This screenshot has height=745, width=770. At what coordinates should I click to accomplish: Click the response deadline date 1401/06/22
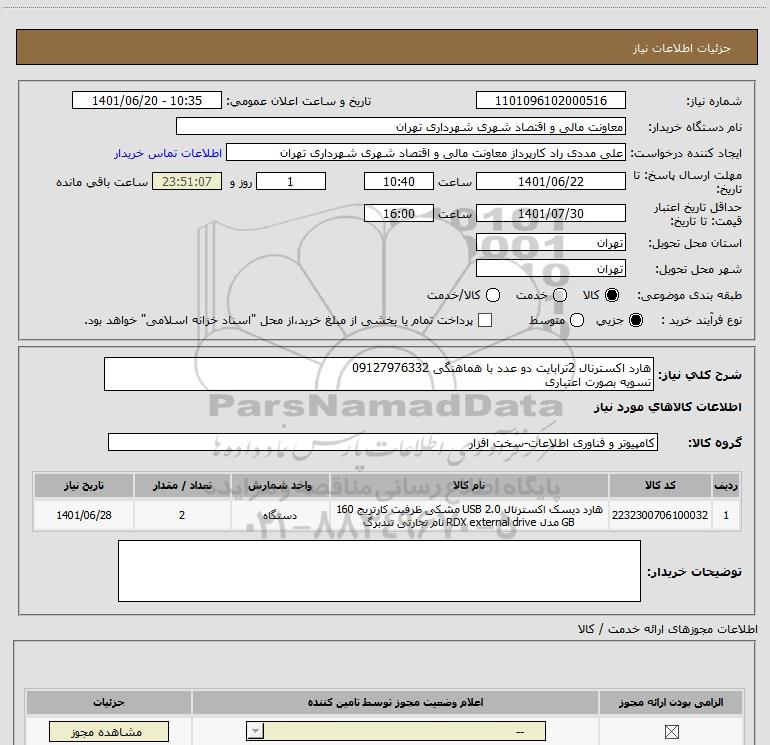coord(550,181)
